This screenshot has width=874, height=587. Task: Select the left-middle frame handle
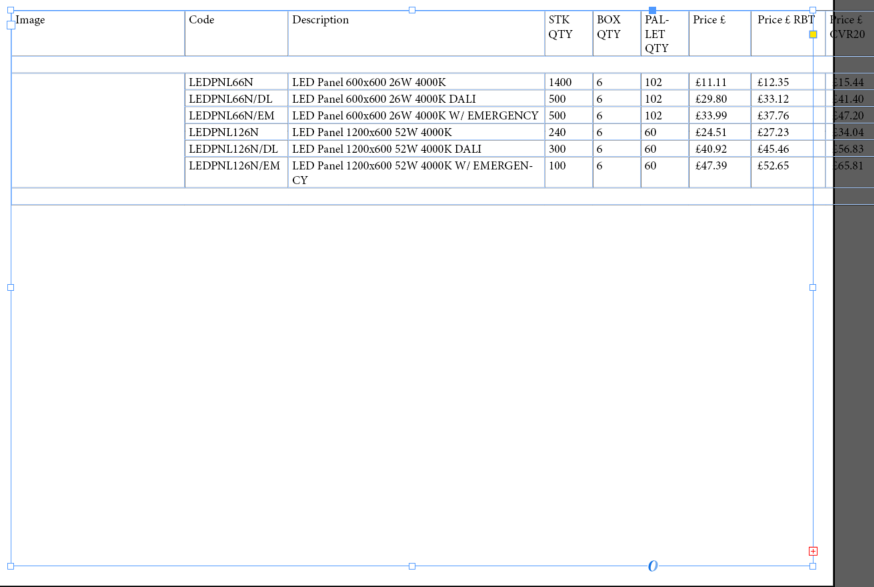(x=11, y=288)
